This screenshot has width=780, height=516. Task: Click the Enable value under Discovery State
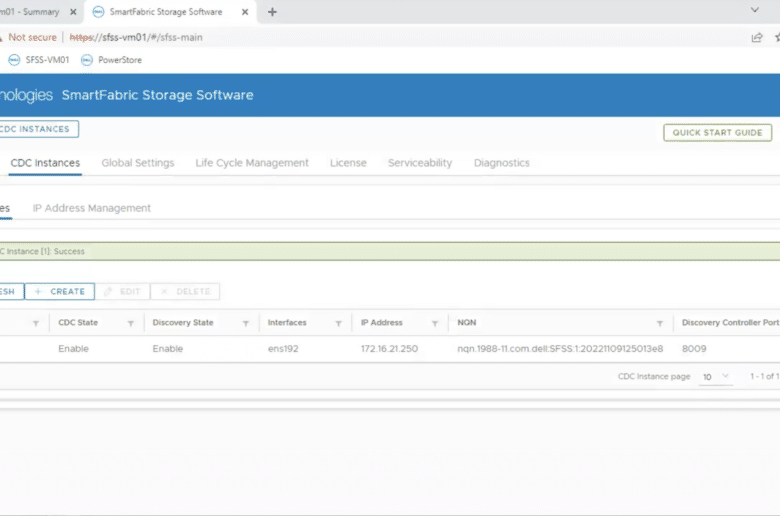point(168,349)
